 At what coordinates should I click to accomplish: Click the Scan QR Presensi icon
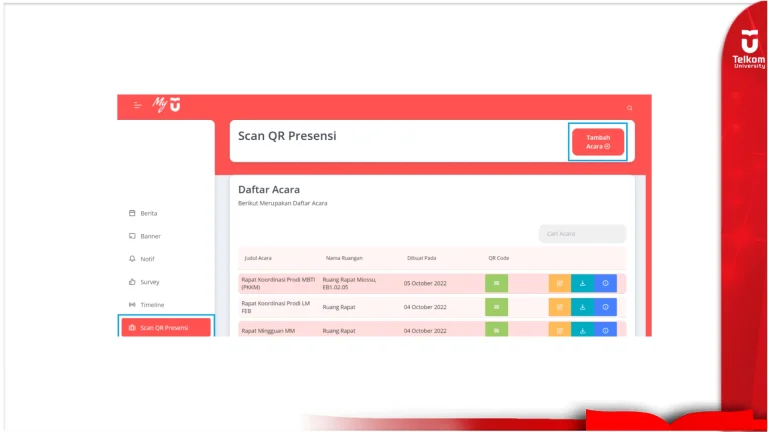tap(132, 328)
